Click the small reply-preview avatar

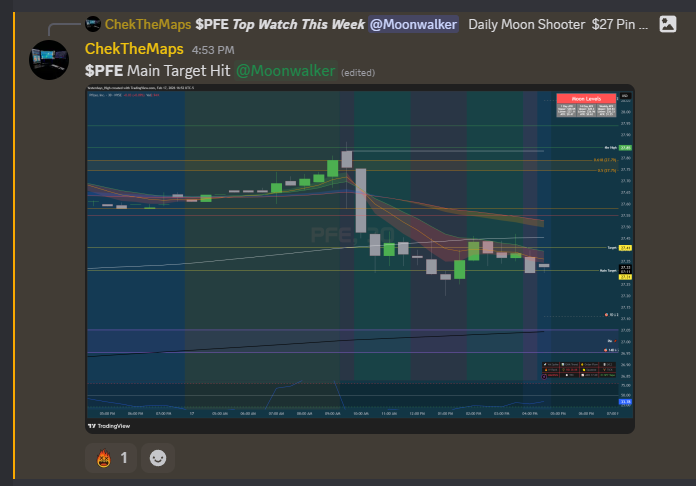pos(93,24)
